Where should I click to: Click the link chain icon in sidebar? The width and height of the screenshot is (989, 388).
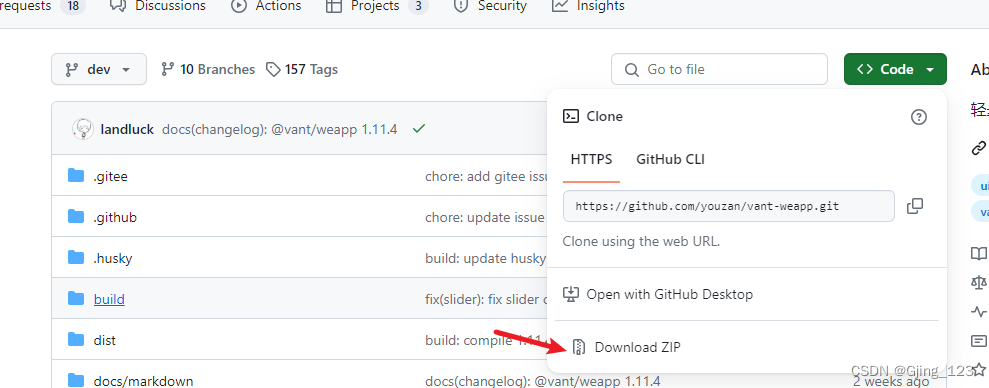click(x=979, y=149)
